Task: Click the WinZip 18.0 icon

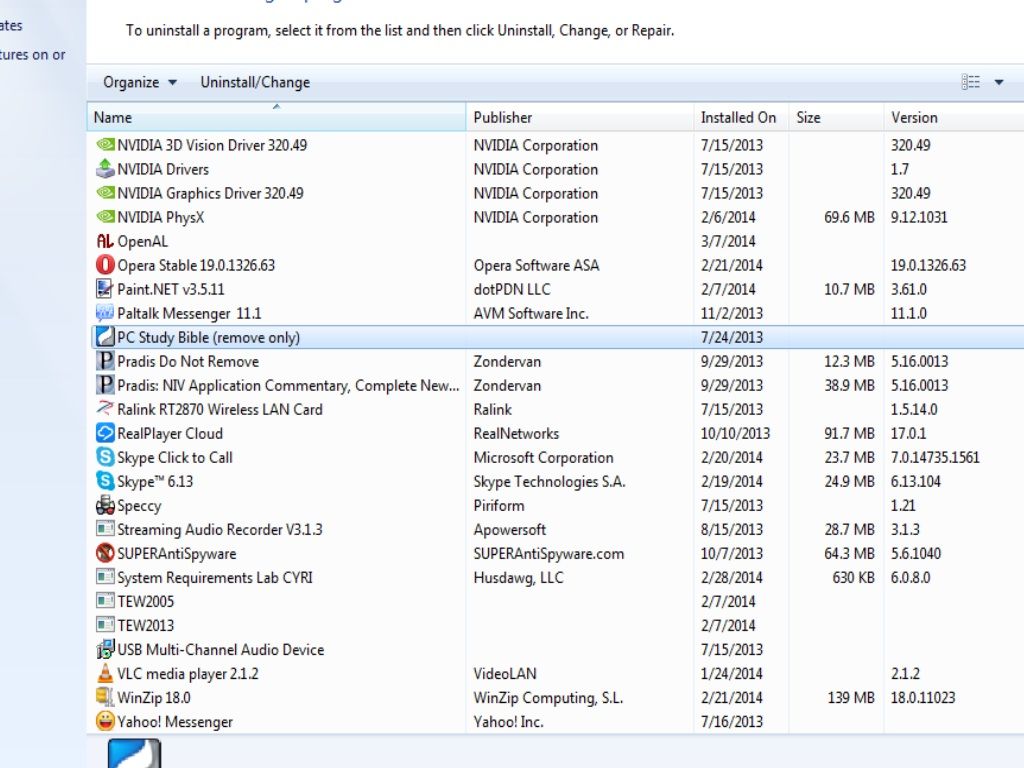Action: click(x=105, y=698)
